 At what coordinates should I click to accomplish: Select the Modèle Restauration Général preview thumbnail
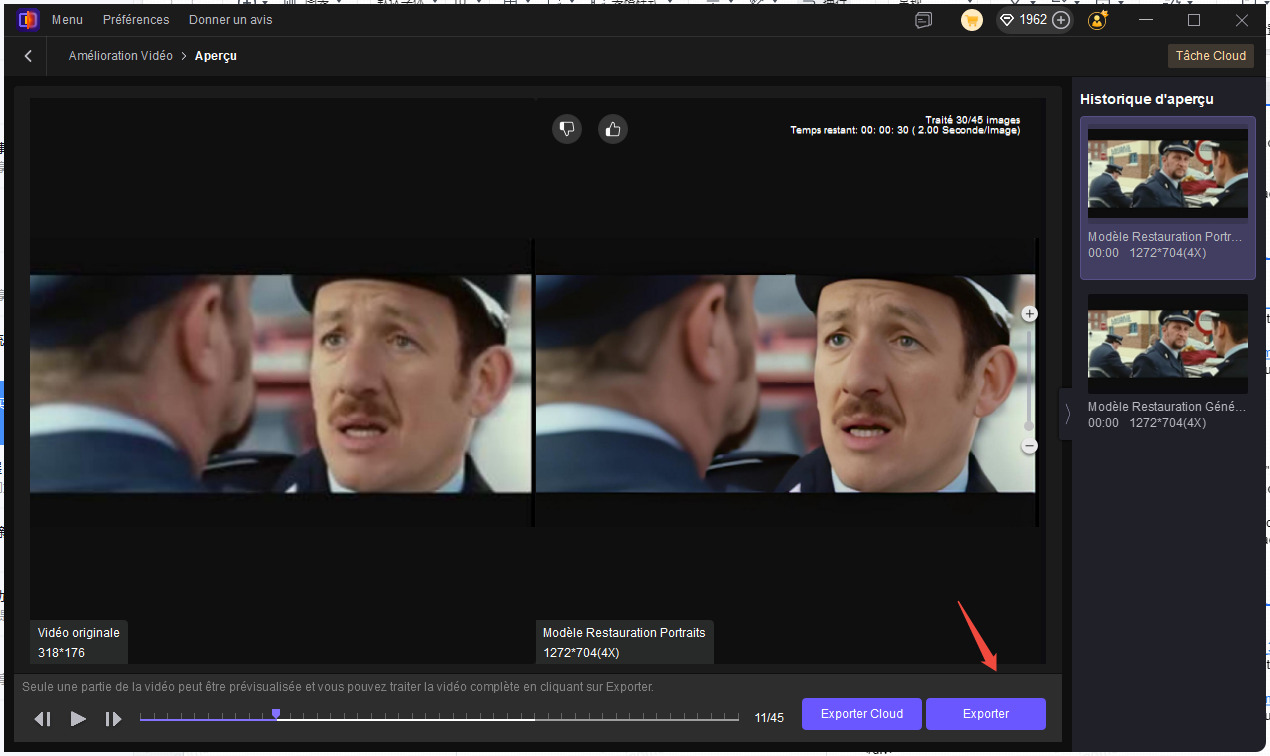click(1167, 343)
